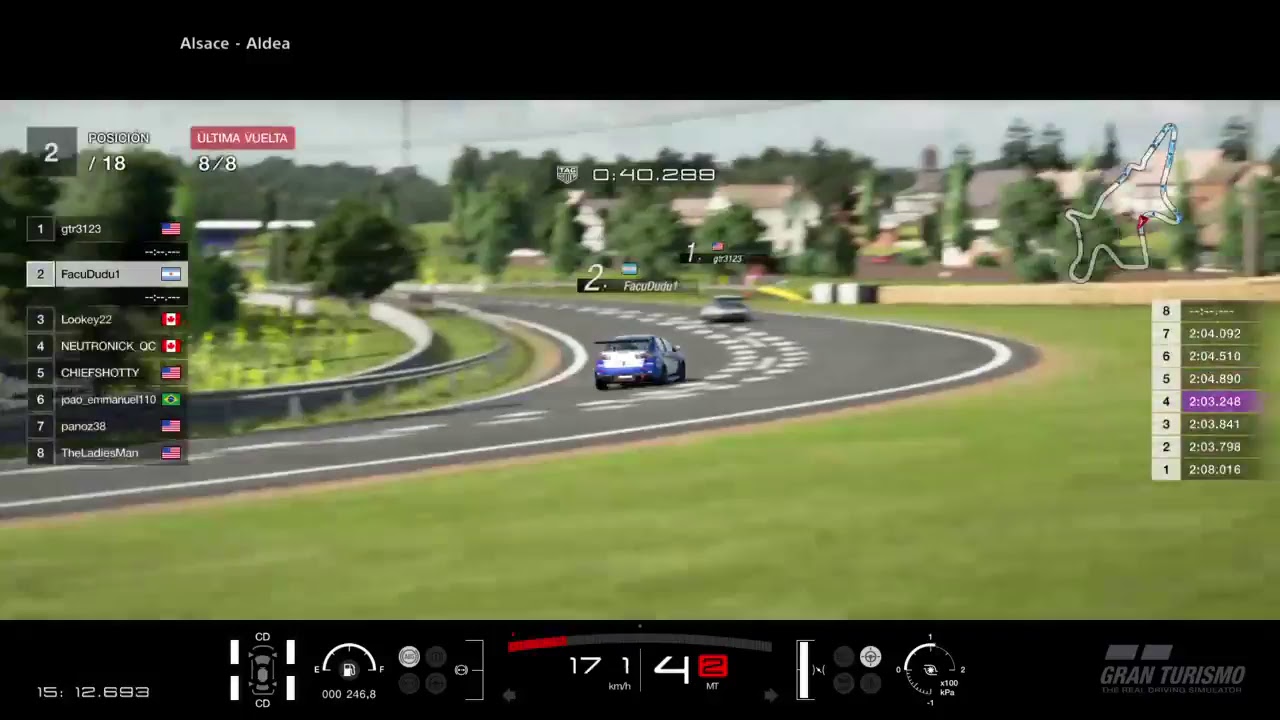Image resolution: width=1280 pixels, height=720 pixels.
Task: Click the Brazil flag next to joao_emmanuel110
Action: [171, 400]
